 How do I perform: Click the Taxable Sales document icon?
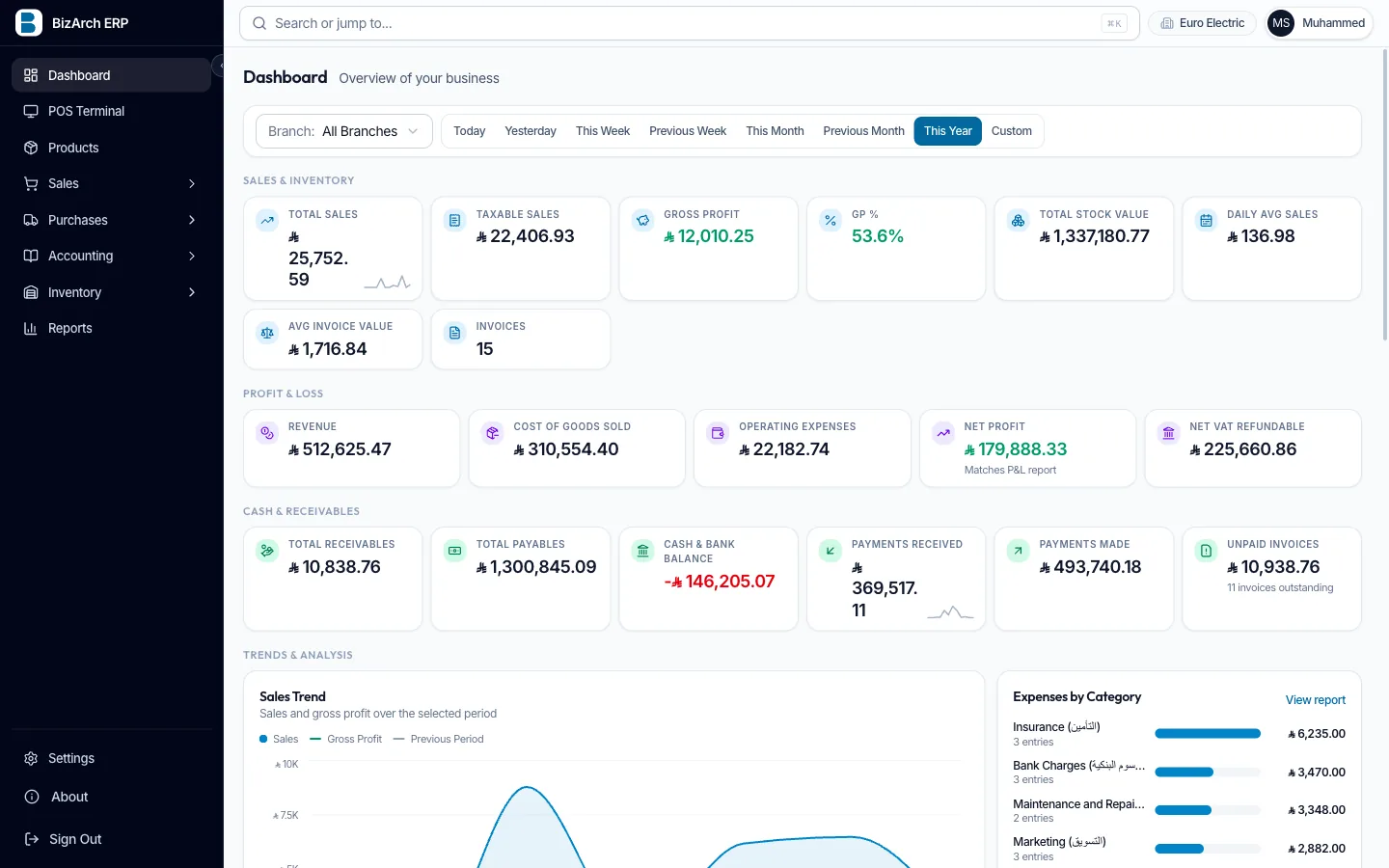(x=454, y=221)
